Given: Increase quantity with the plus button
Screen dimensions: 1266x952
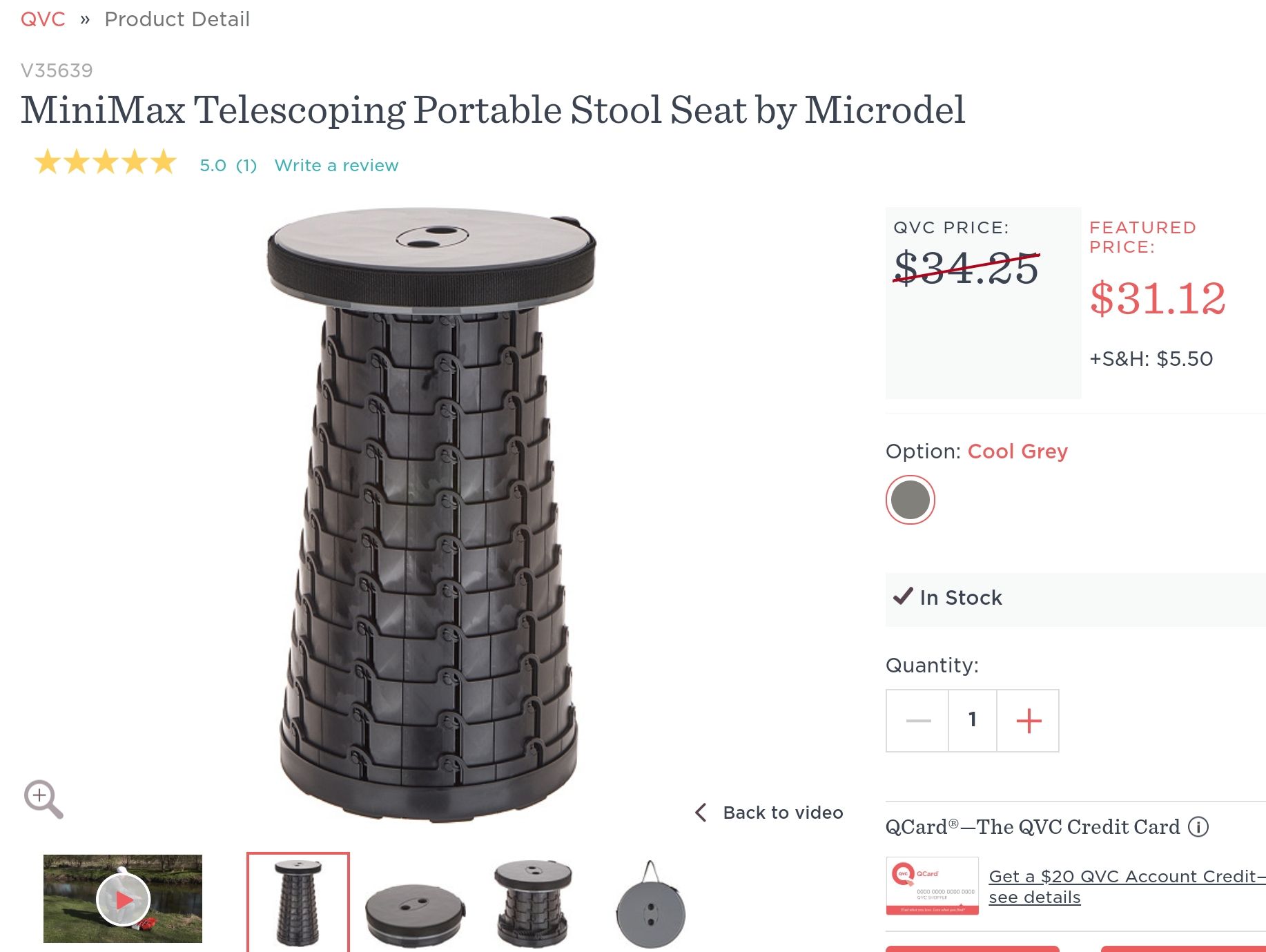Looking at the screenshot, I should [x=1028, y=721].
